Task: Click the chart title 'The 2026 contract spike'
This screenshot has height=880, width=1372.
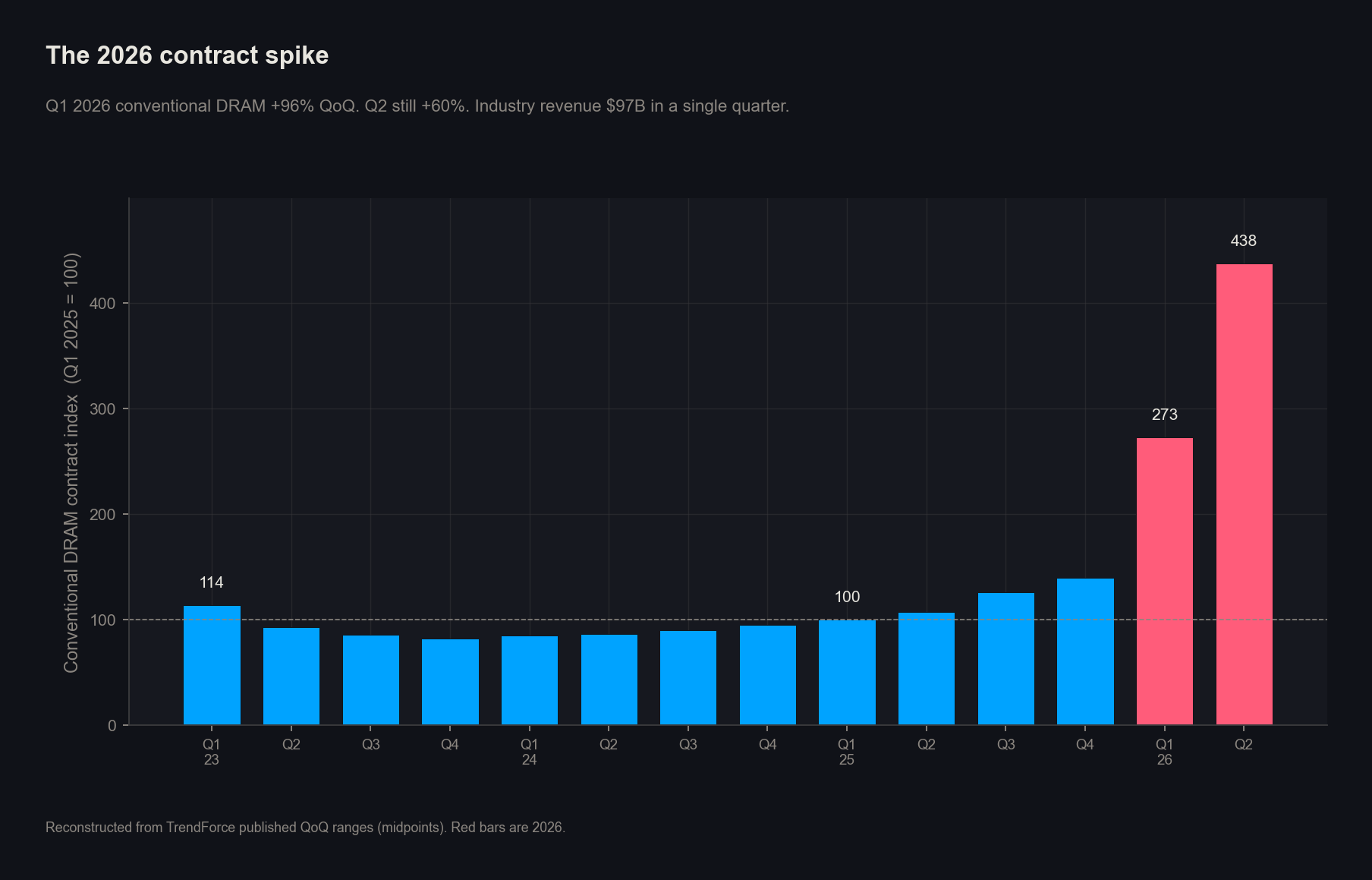Action: (187, 55)
